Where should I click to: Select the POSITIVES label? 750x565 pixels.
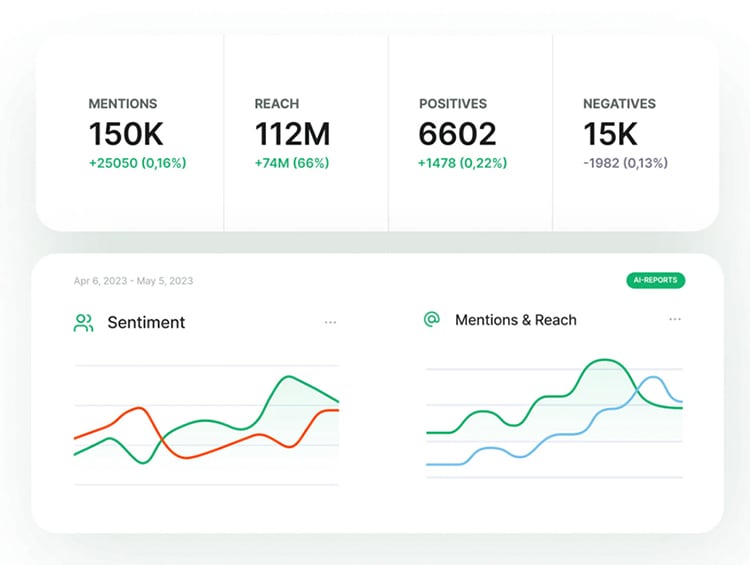tap(453, 104)
